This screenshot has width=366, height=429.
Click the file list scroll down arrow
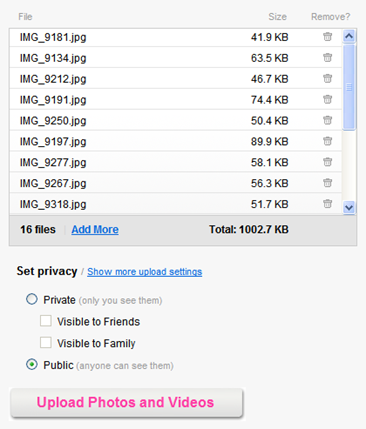point(349,207)
